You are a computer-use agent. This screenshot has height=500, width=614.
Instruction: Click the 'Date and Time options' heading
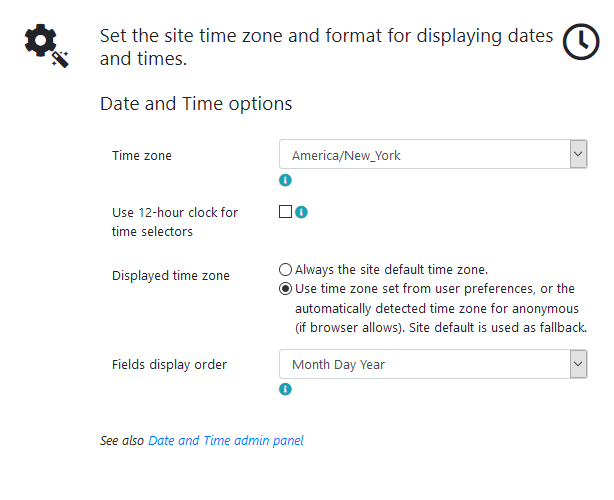196,104
